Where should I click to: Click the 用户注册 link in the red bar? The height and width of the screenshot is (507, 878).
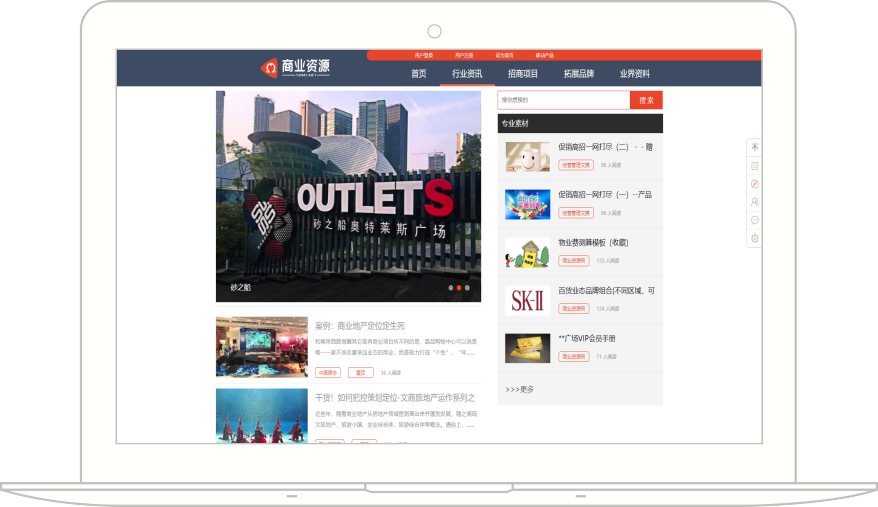click(x=464, y=55)
